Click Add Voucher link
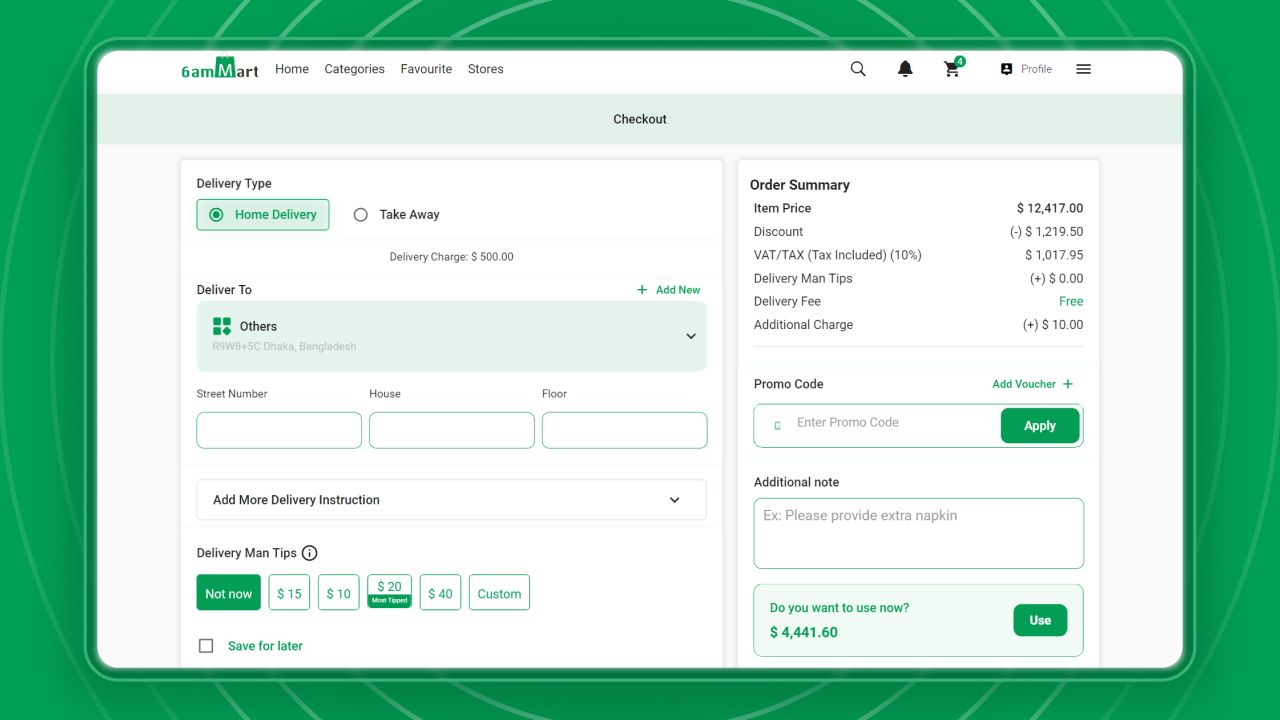Screen dimensions: 1280x720 1024,384
